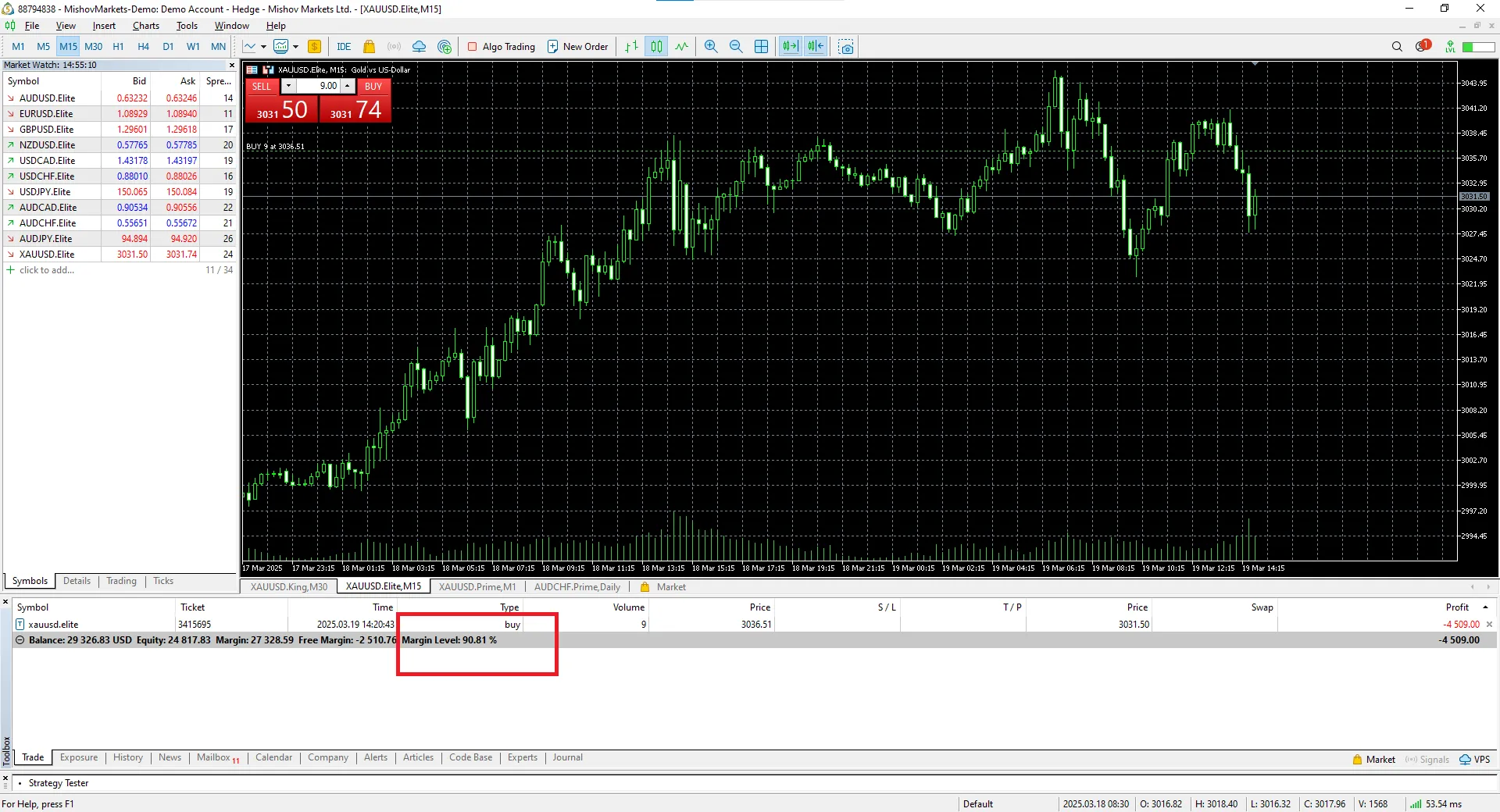Image resolution: width=1500 pixels, height=812 pixels.
Task: Take a chart screenshot with camera icon
Action: tap(846, 47)
